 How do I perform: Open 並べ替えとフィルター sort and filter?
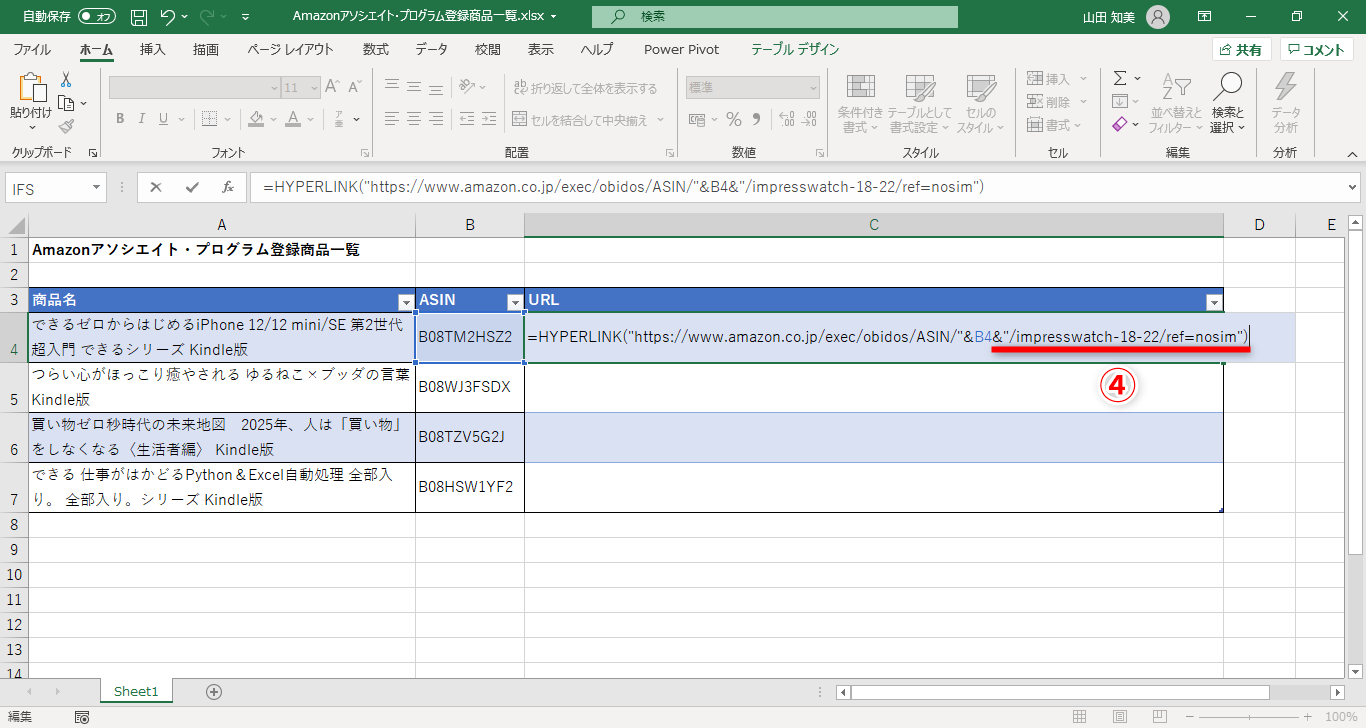1177,103
